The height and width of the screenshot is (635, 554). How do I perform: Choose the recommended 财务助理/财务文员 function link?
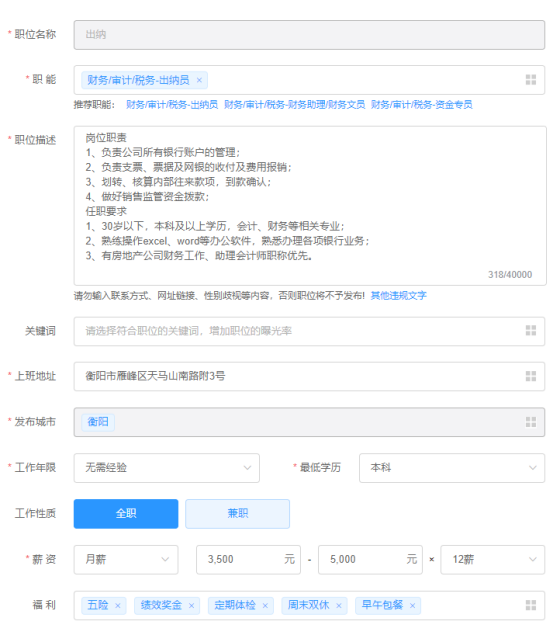pyautogui.click(x=294, y=104)
